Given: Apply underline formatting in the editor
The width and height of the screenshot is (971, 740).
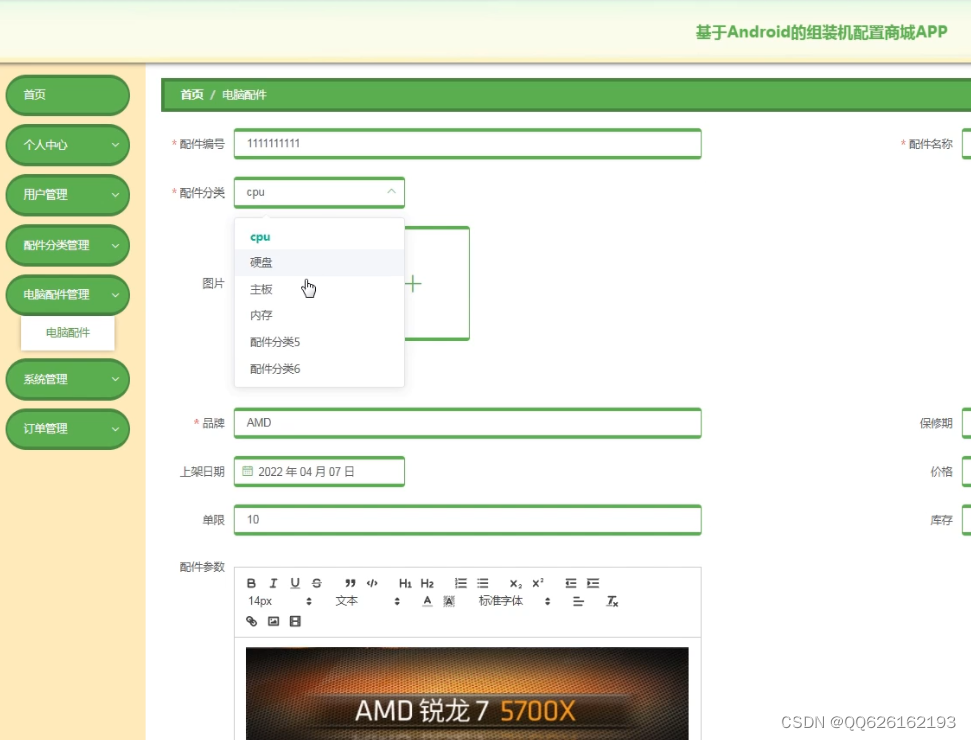Looking at the screenshot, I should [x=294, y=583].
